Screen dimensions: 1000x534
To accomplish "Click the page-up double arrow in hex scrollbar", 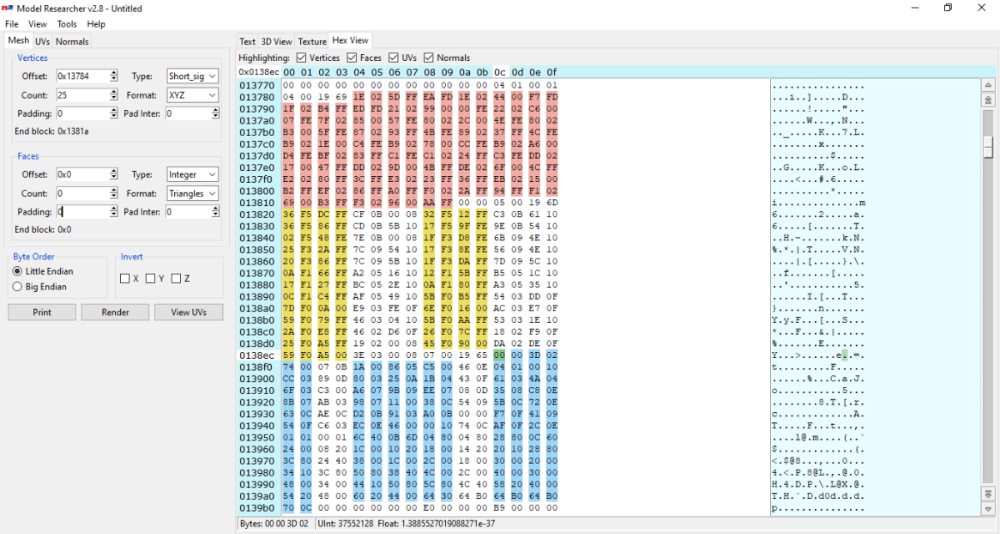I will 988,100.
